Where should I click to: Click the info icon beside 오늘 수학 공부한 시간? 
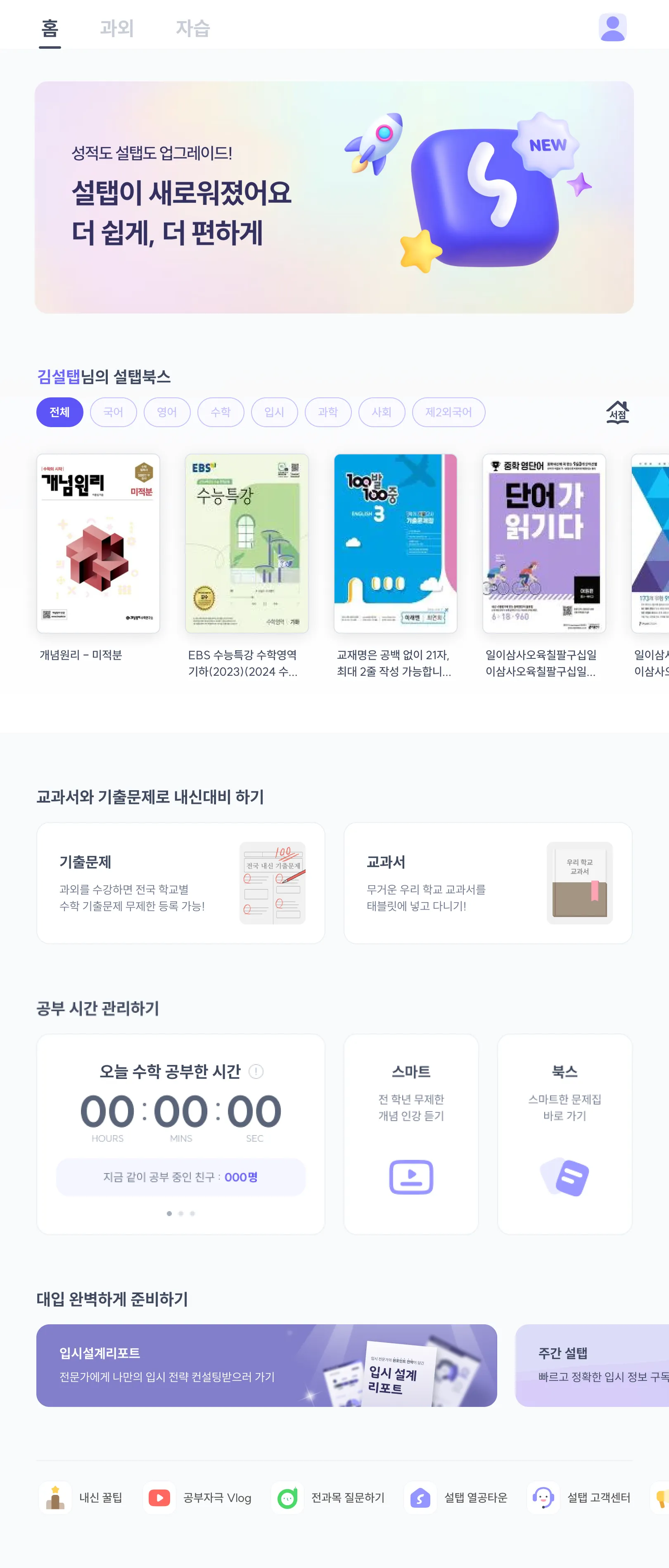pos(256,1071)
